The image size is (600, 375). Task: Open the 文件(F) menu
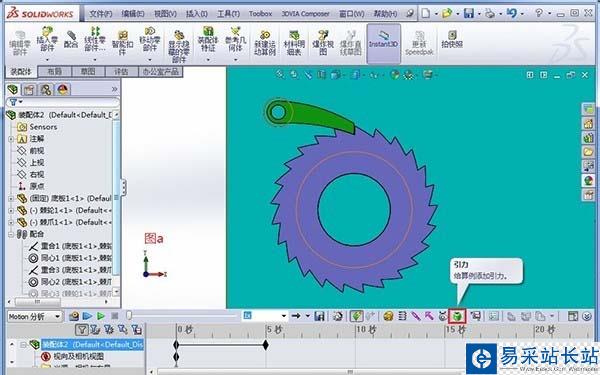point(101,14)
